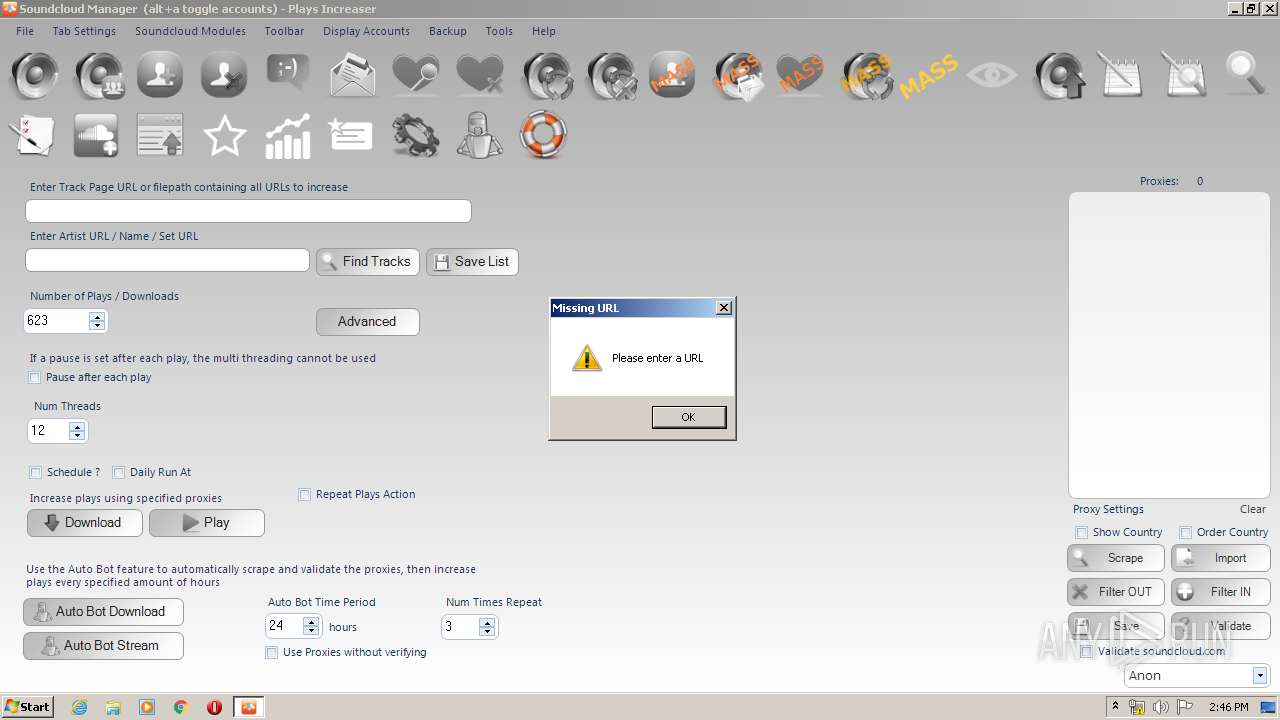Click the MASS speaker with documents icon
1280x720 pixels.
click(739, 76)
